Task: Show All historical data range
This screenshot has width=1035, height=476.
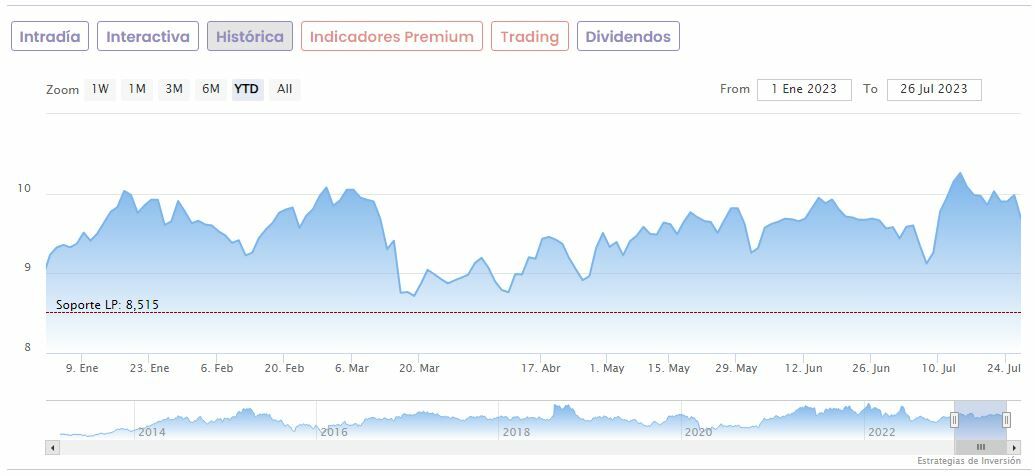Action: pyautogui.click(x=285, y=89)
